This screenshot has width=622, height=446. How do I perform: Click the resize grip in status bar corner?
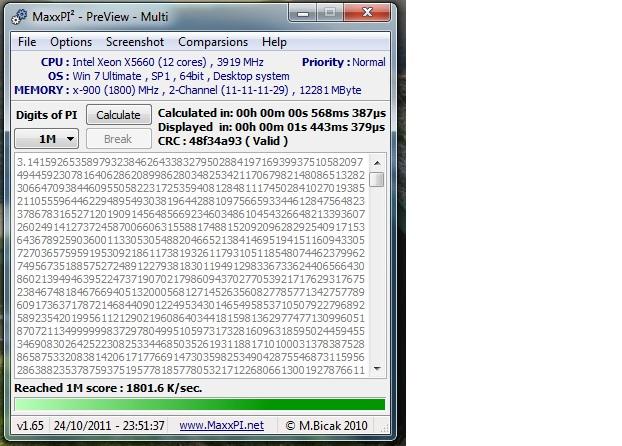(384, 428)
